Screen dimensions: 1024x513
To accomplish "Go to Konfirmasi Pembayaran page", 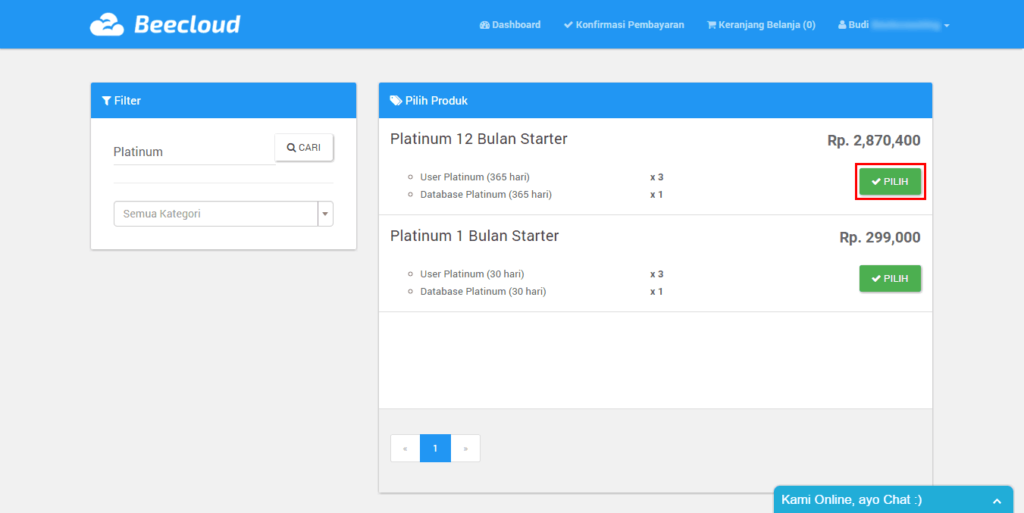I will pyautogui.click(x=624, y=25).
